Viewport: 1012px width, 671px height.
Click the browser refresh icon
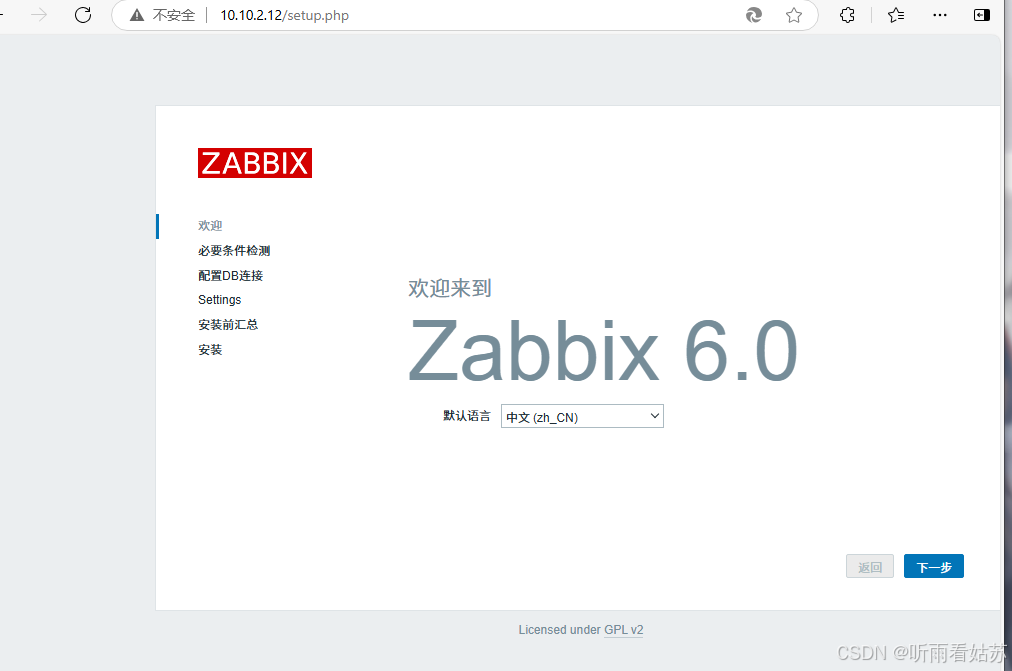83,15
